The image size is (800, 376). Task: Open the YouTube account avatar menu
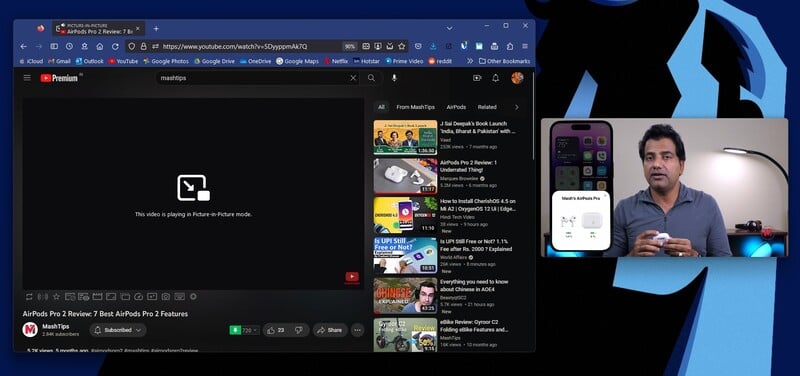click(517, 78)
